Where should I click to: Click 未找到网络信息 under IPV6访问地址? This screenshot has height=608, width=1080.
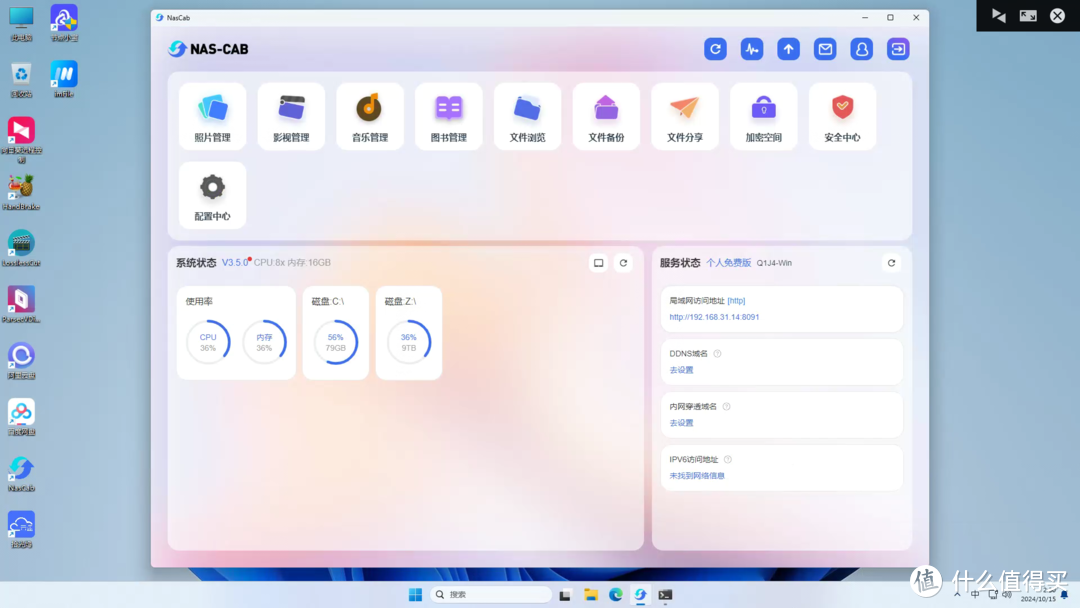click(697, 476)
